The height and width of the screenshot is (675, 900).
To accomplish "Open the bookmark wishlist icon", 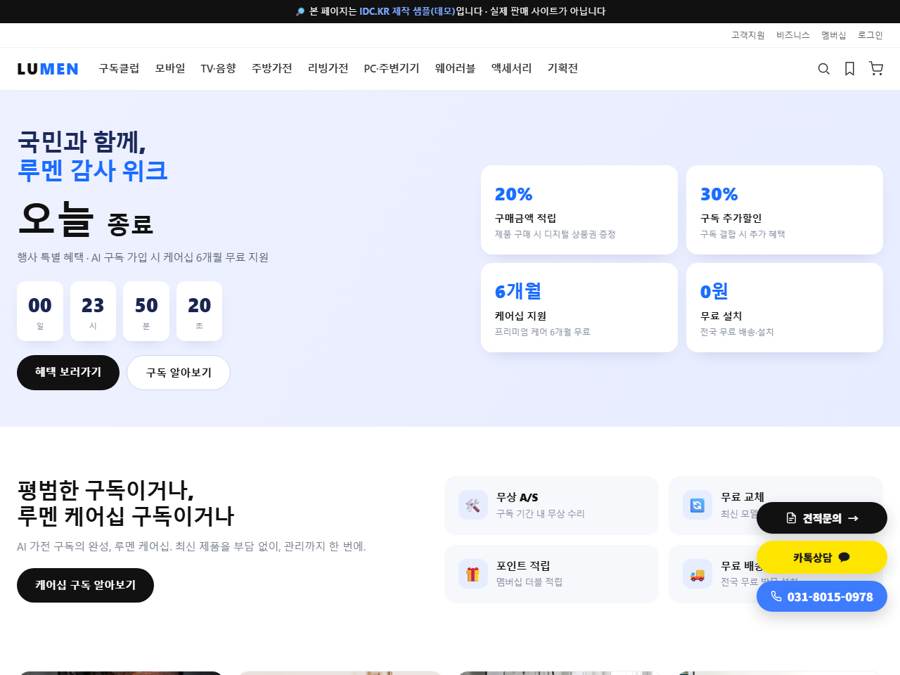I will [849, 69].
